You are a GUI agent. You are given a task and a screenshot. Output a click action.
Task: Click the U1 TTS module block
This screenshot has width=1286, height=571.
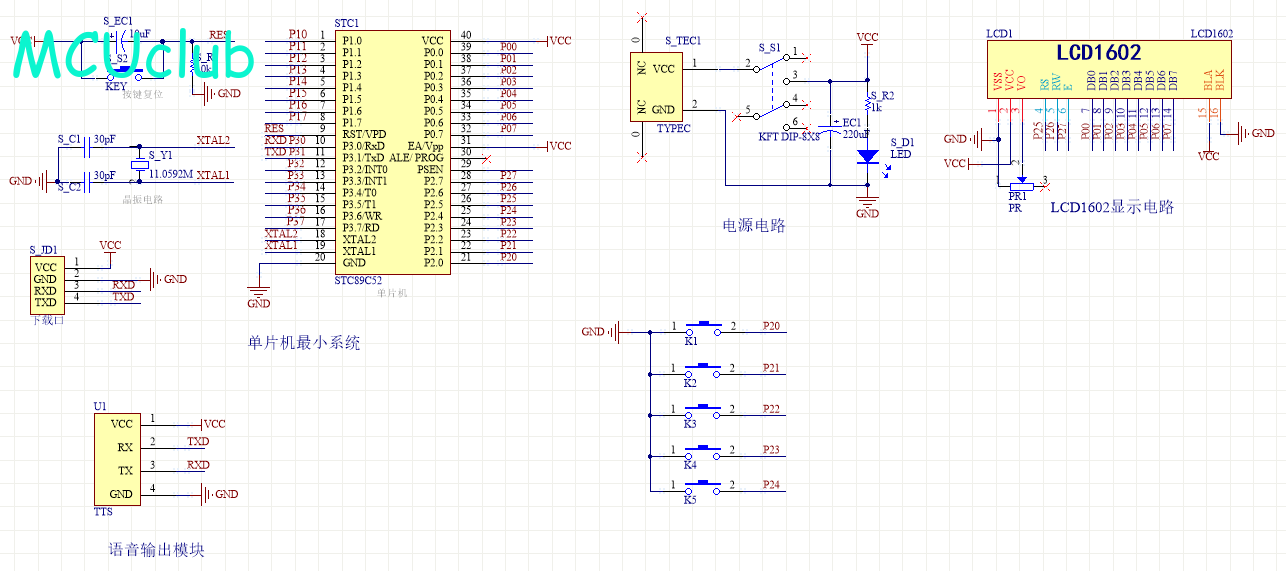(x=120, y=459)
